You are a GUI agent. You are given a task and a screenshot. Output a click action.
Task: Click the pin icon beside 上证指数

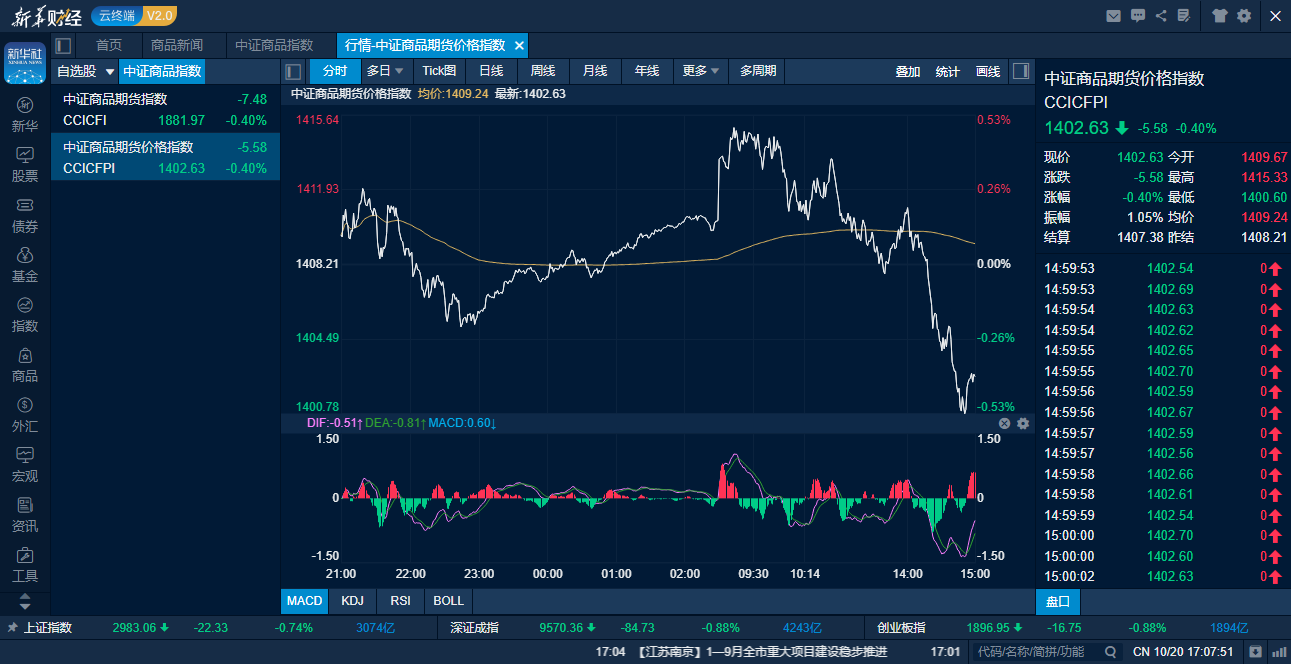click(12, 628)
